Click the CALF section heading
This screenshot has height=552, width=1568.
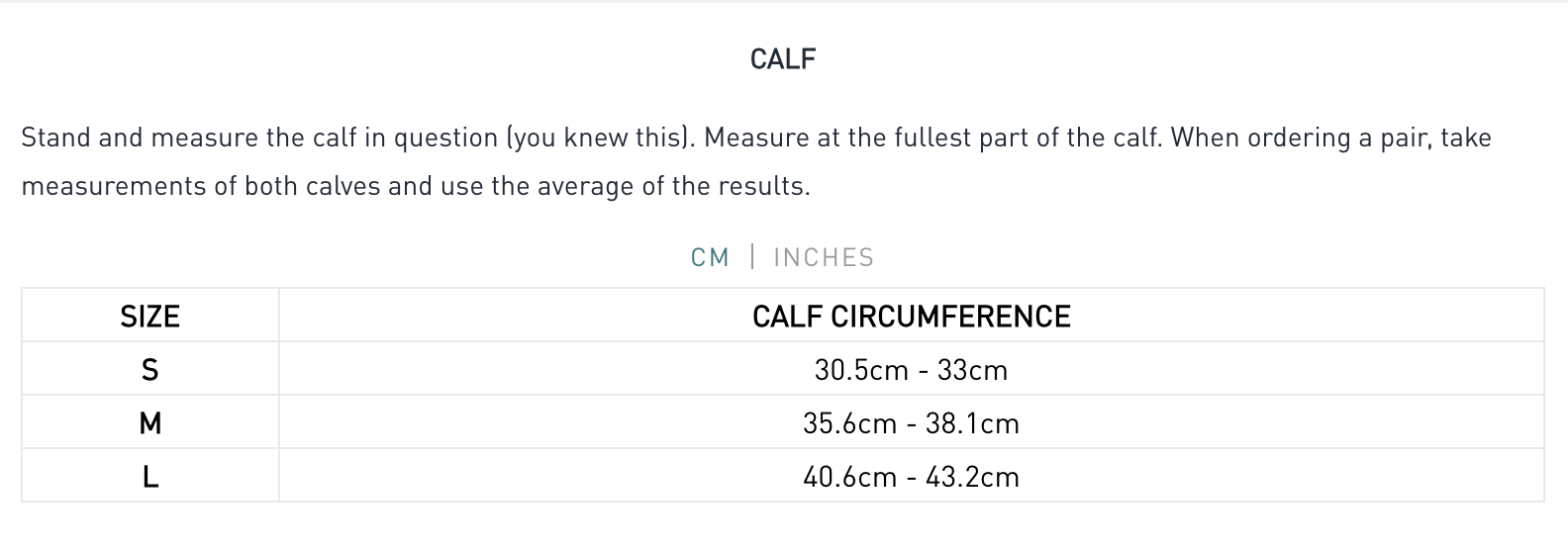tap(783, 59)
